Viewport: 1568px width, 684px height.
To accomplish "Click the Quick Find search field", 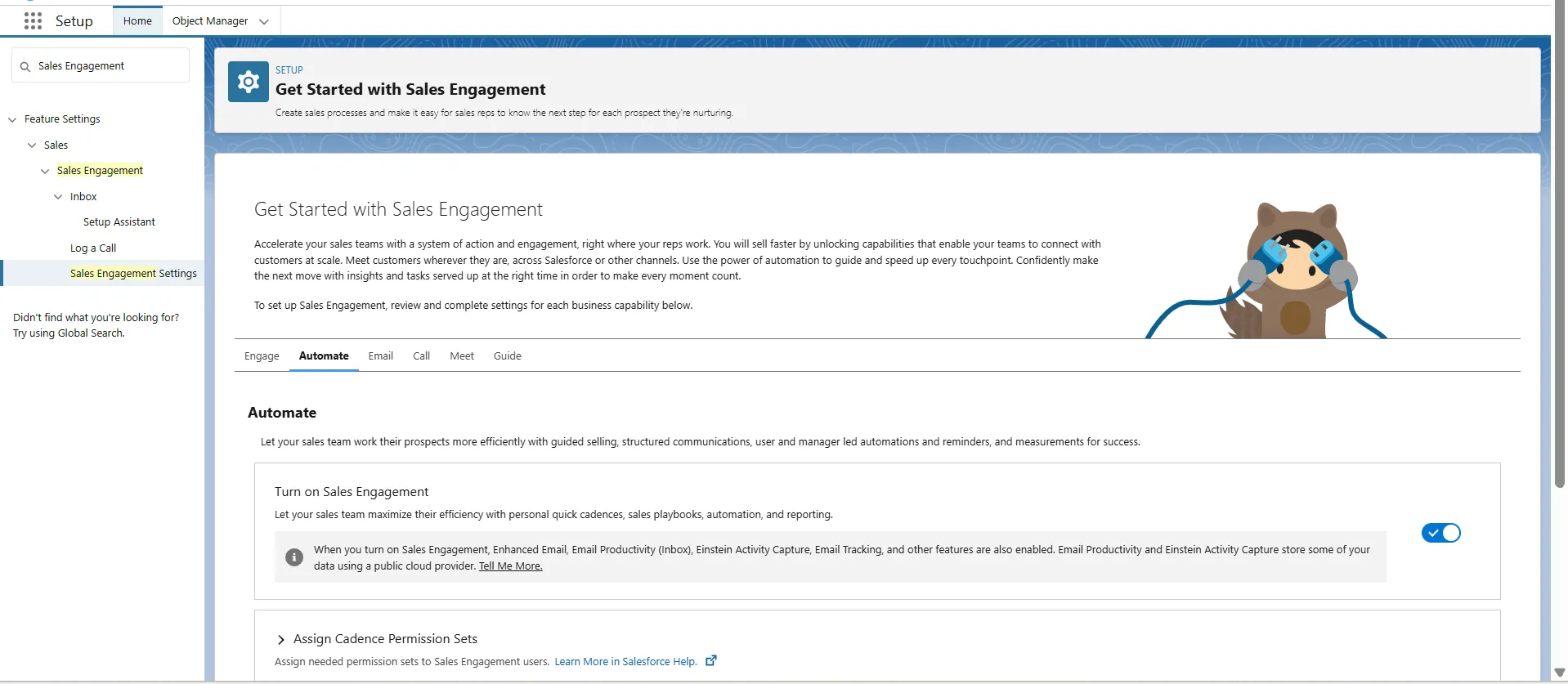I will pos(110,66).
